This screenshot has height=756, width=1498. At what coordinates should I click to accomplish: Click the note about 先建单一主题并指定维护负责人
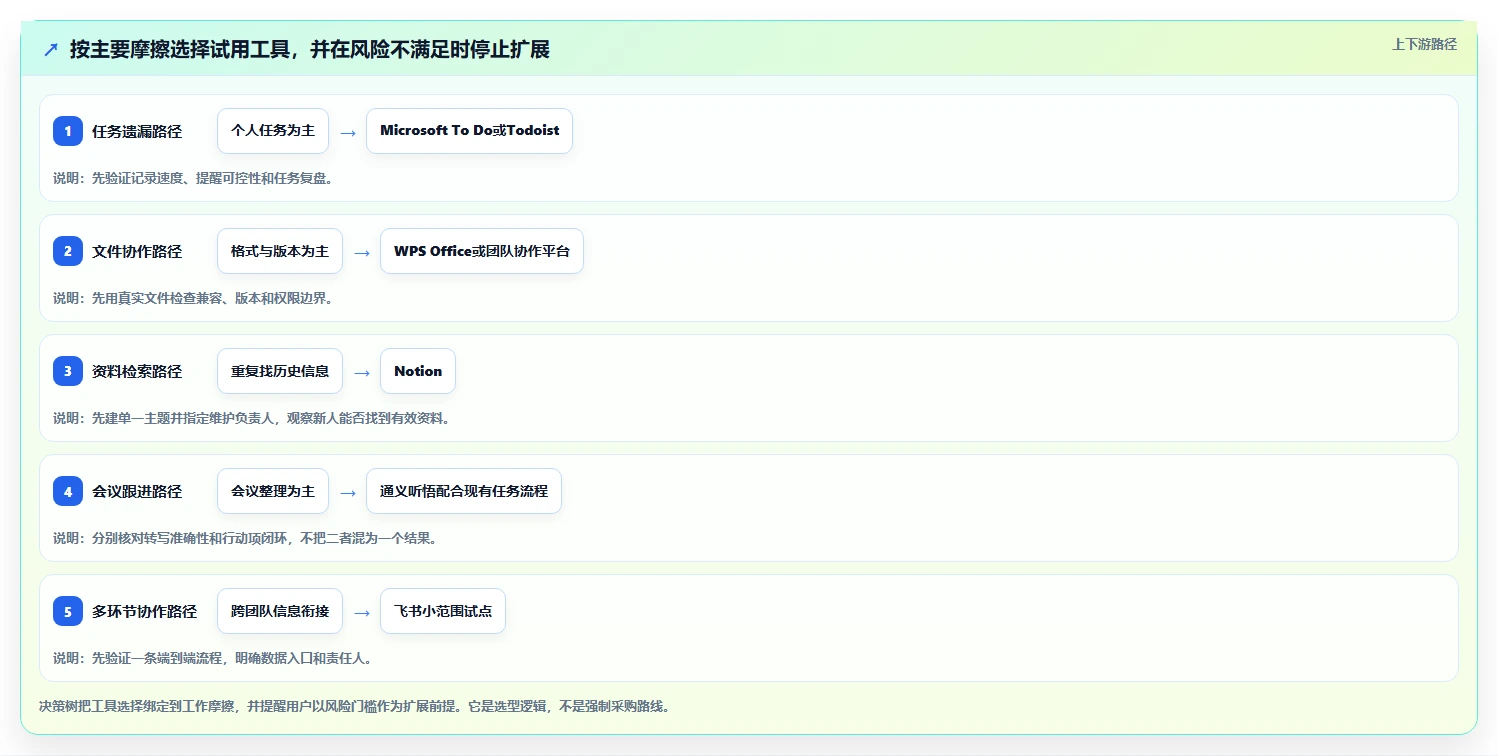(252, 418)
